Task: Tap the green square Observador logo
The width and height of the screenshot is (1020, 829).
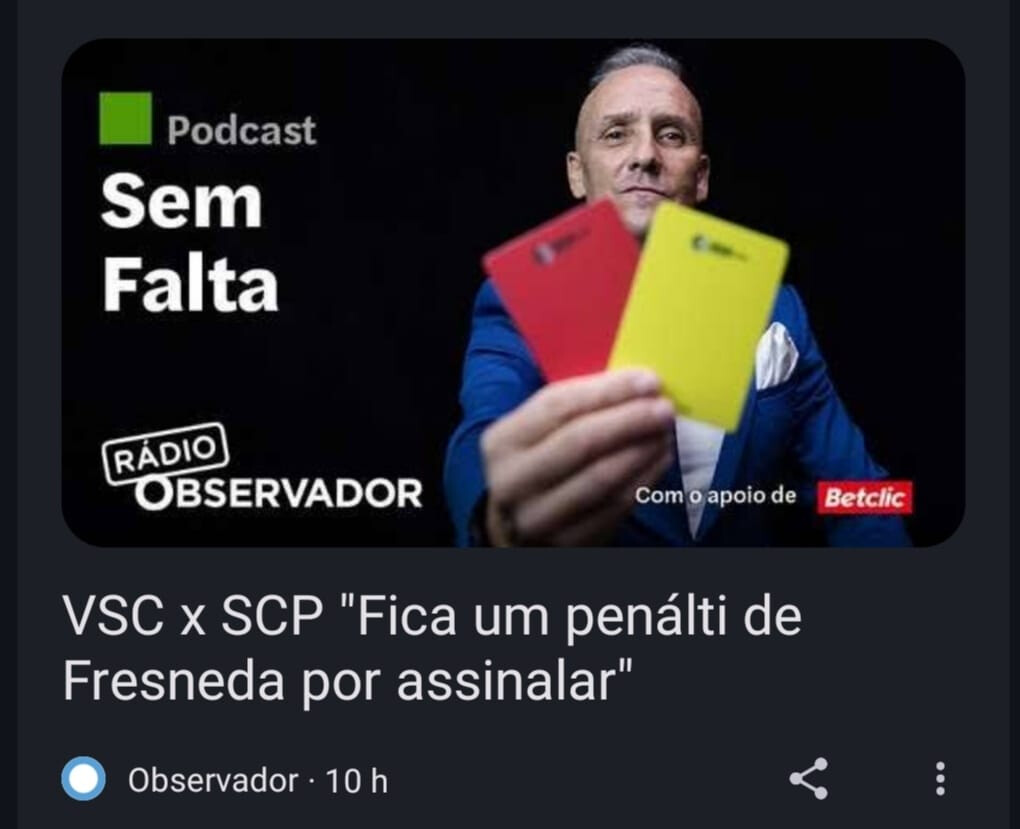Action: [x=126, y=118]
